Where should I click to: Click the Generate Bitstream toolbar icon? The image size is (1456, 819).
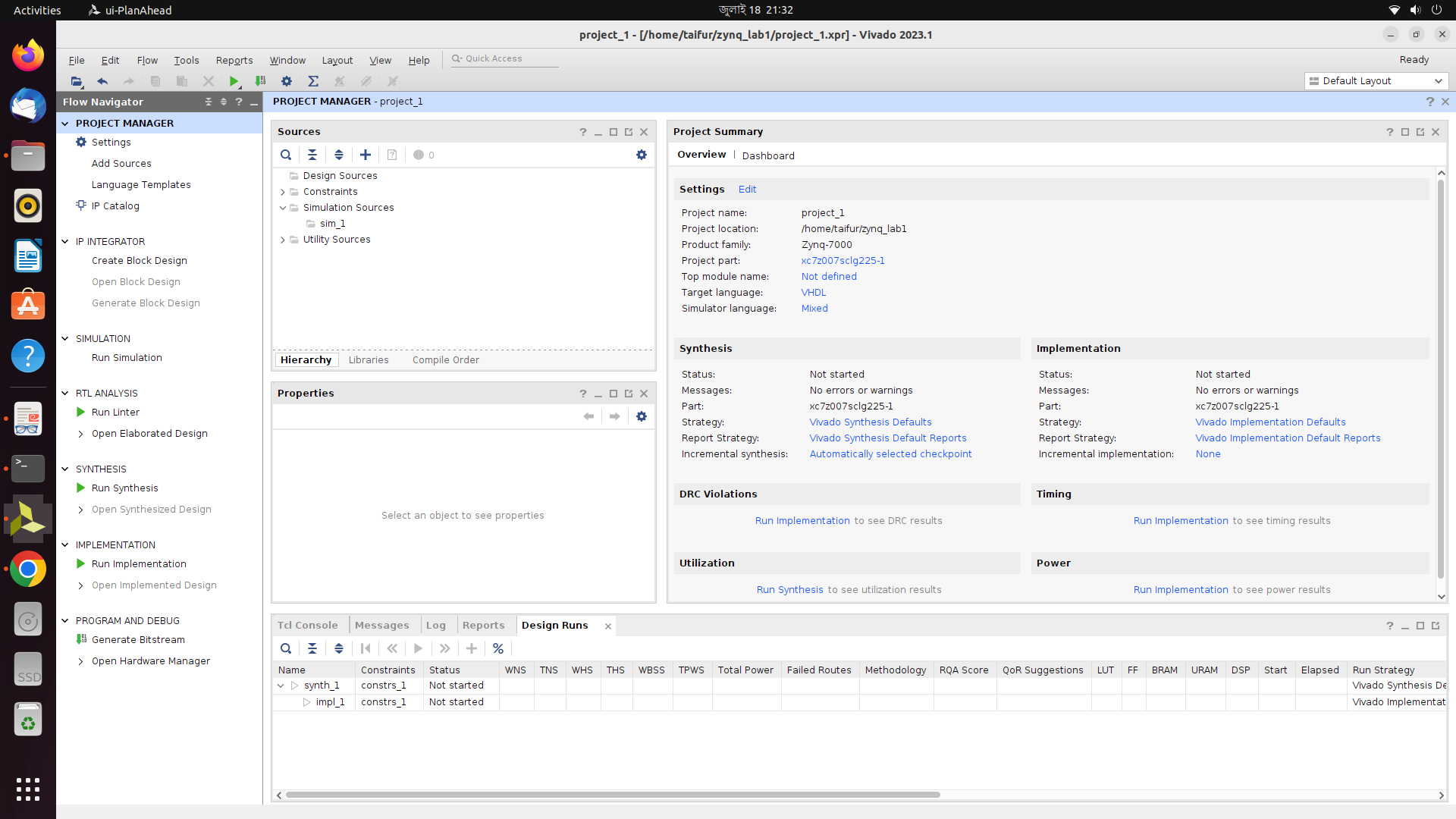tap(260, 81)
